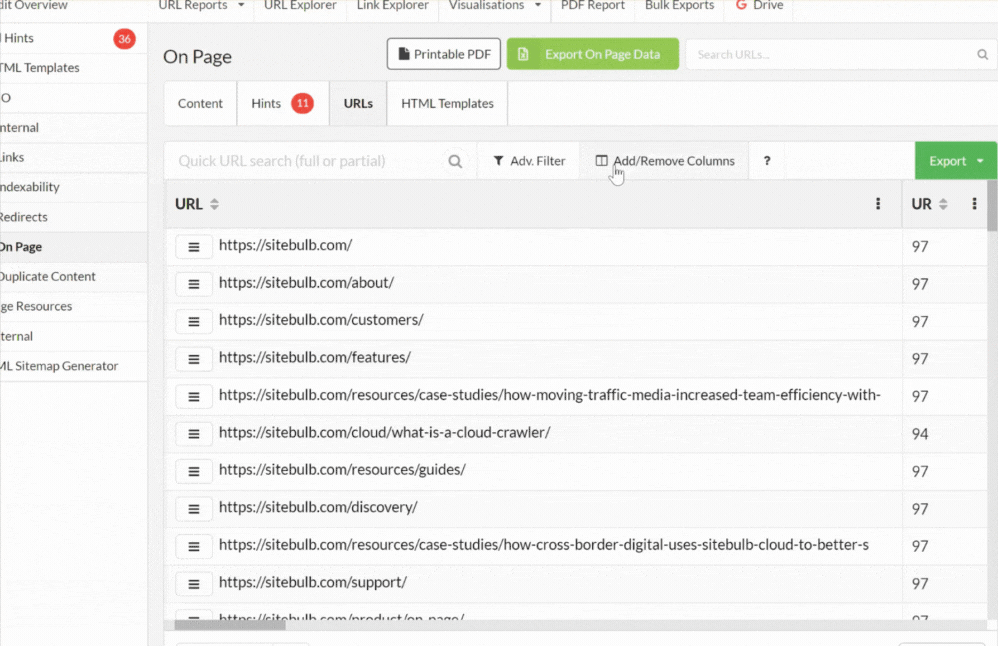Click the question mark help button
Screen dimensions: 998x646
pos(767,161)
